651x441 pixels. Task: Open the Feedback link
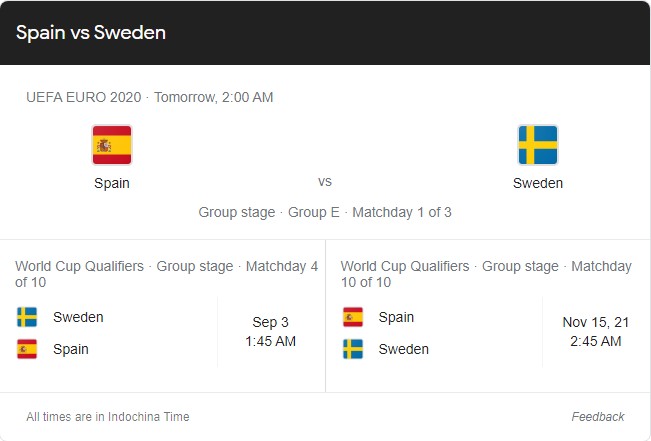(x=598, y=416)
